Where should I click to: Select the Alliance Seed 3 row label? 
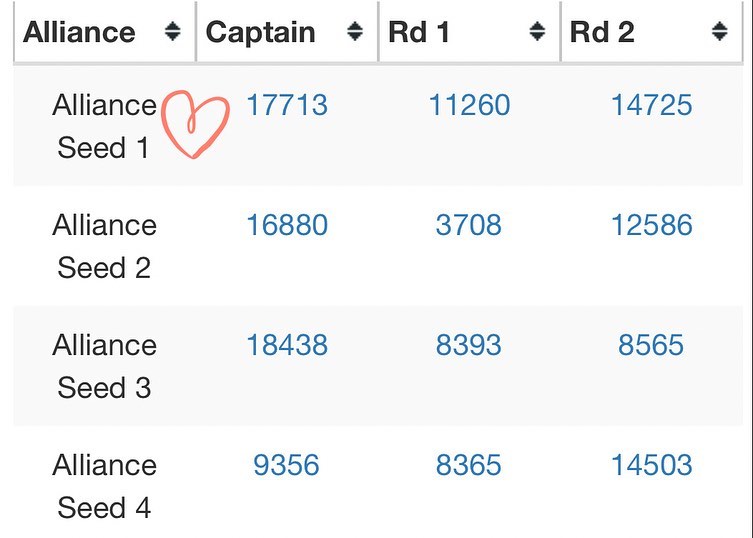pyautogui.click(x=104, y=366)
